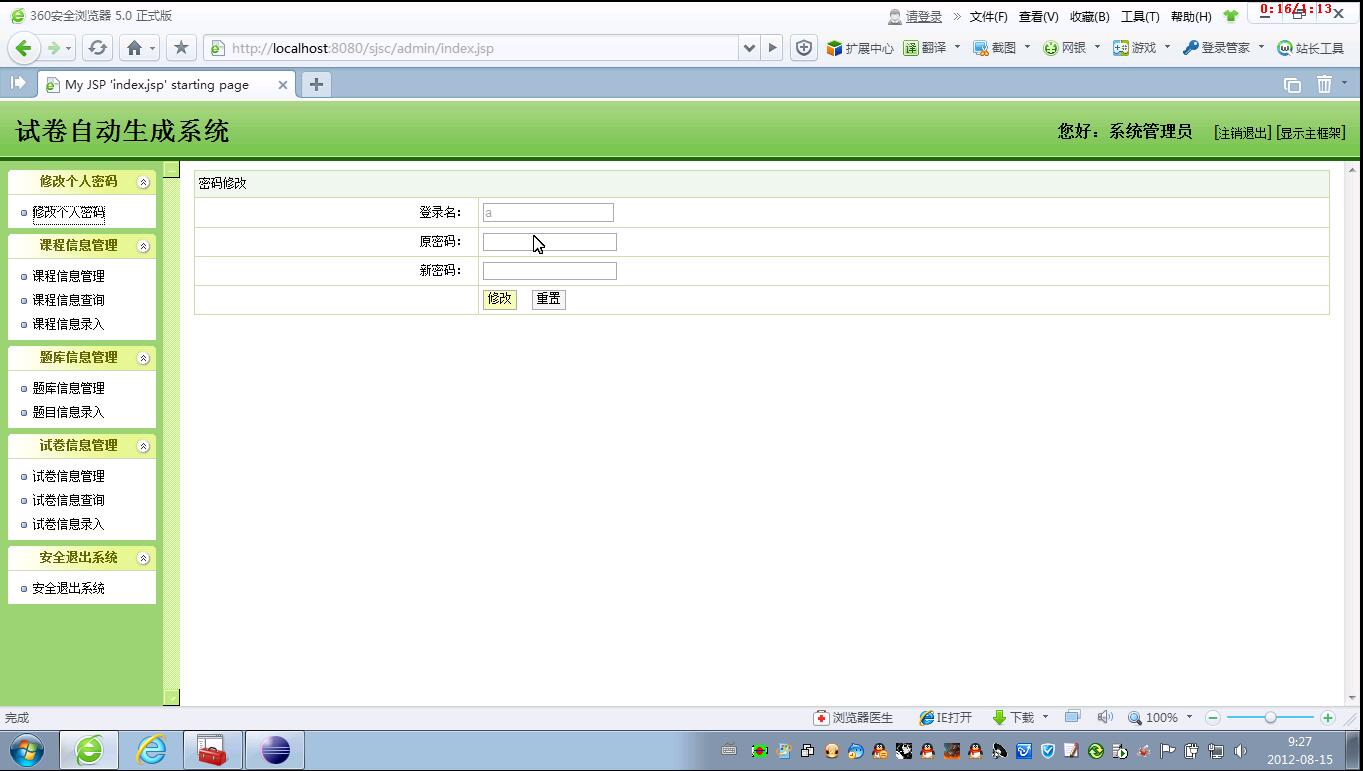The width and height of the screenshot is (1363, 771).
Task: Click the 修改 submit button
Action: (500, 299)
